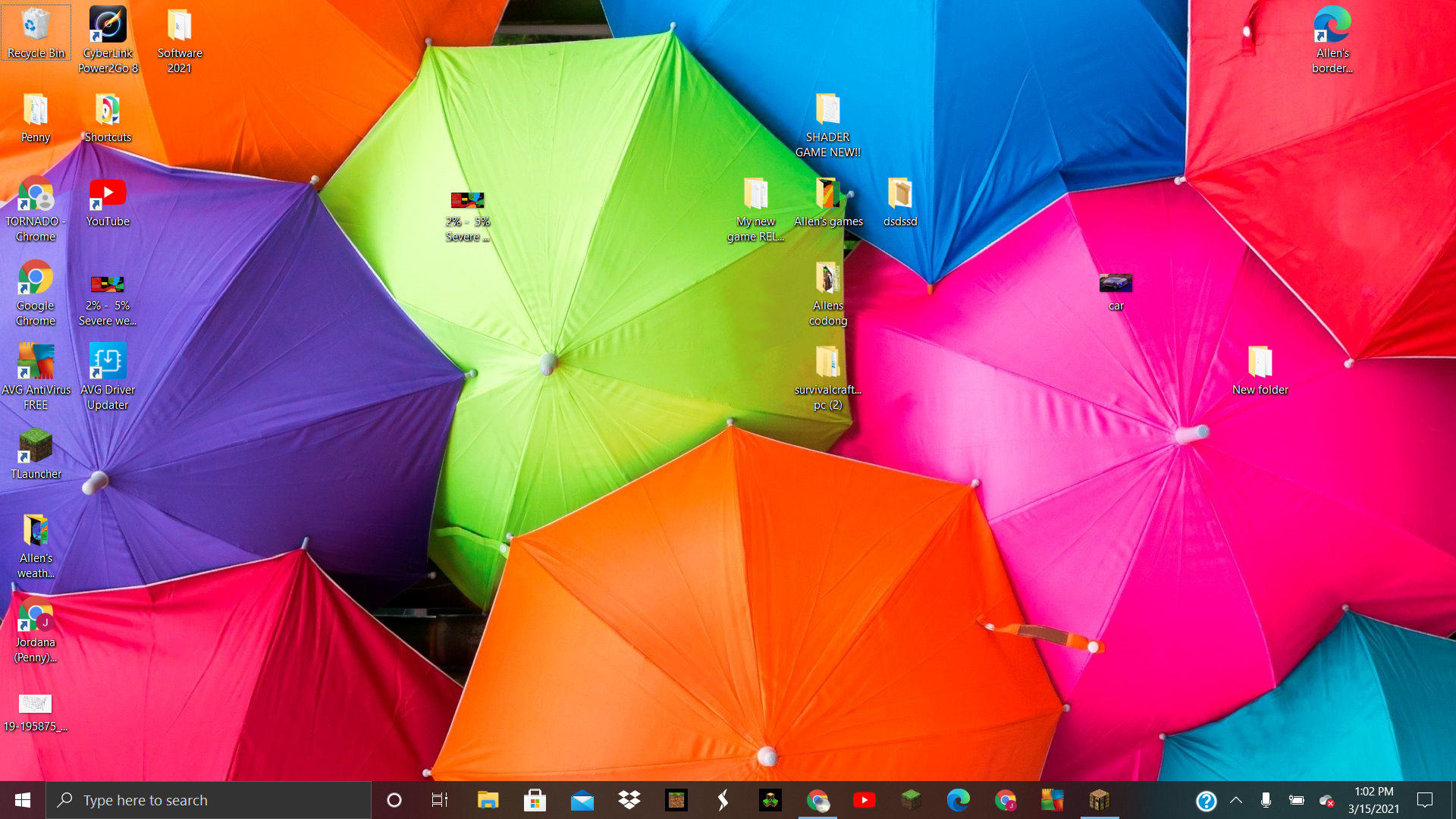Open File Explorer from the taskbar

tap(488, 800)
